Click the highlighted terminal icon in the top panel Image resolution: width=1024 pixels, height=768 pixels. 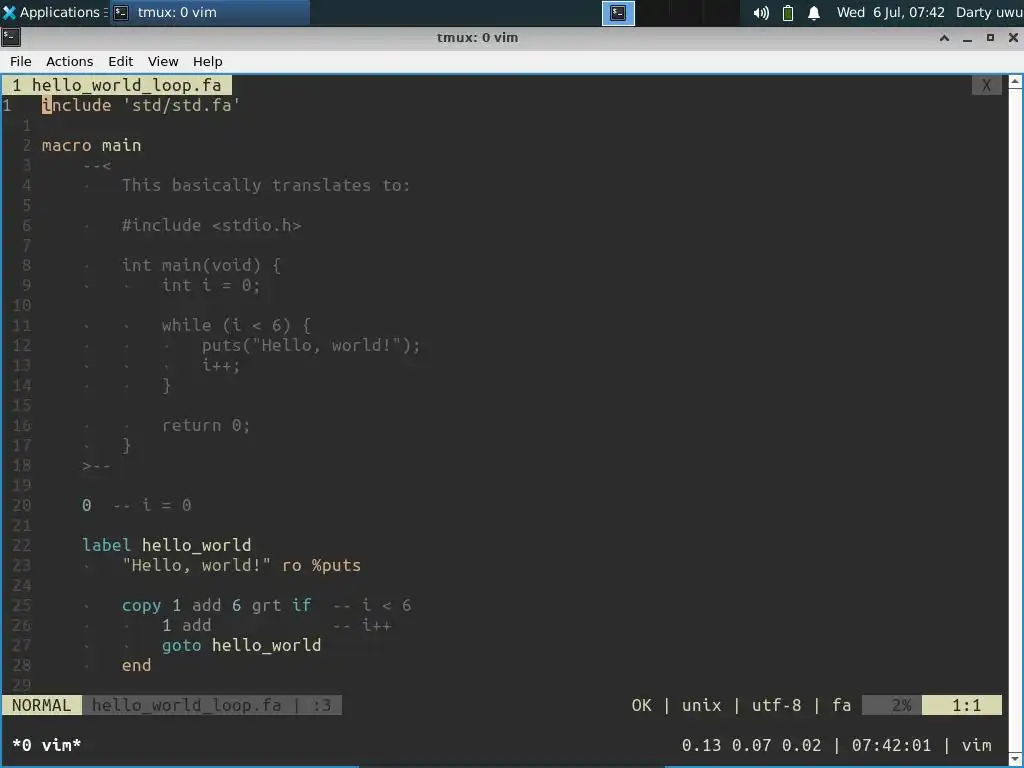click(x=618, y=13)
